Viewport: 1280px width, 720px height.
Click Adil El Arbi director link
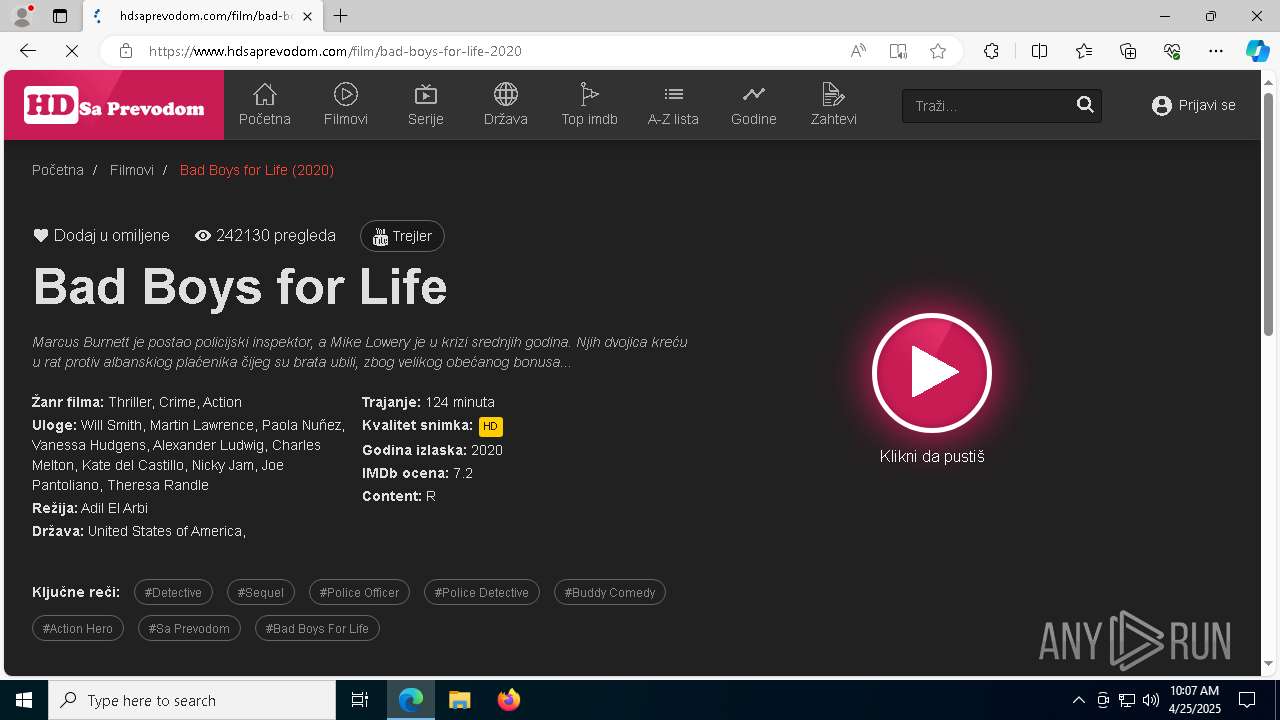(114, 508)
